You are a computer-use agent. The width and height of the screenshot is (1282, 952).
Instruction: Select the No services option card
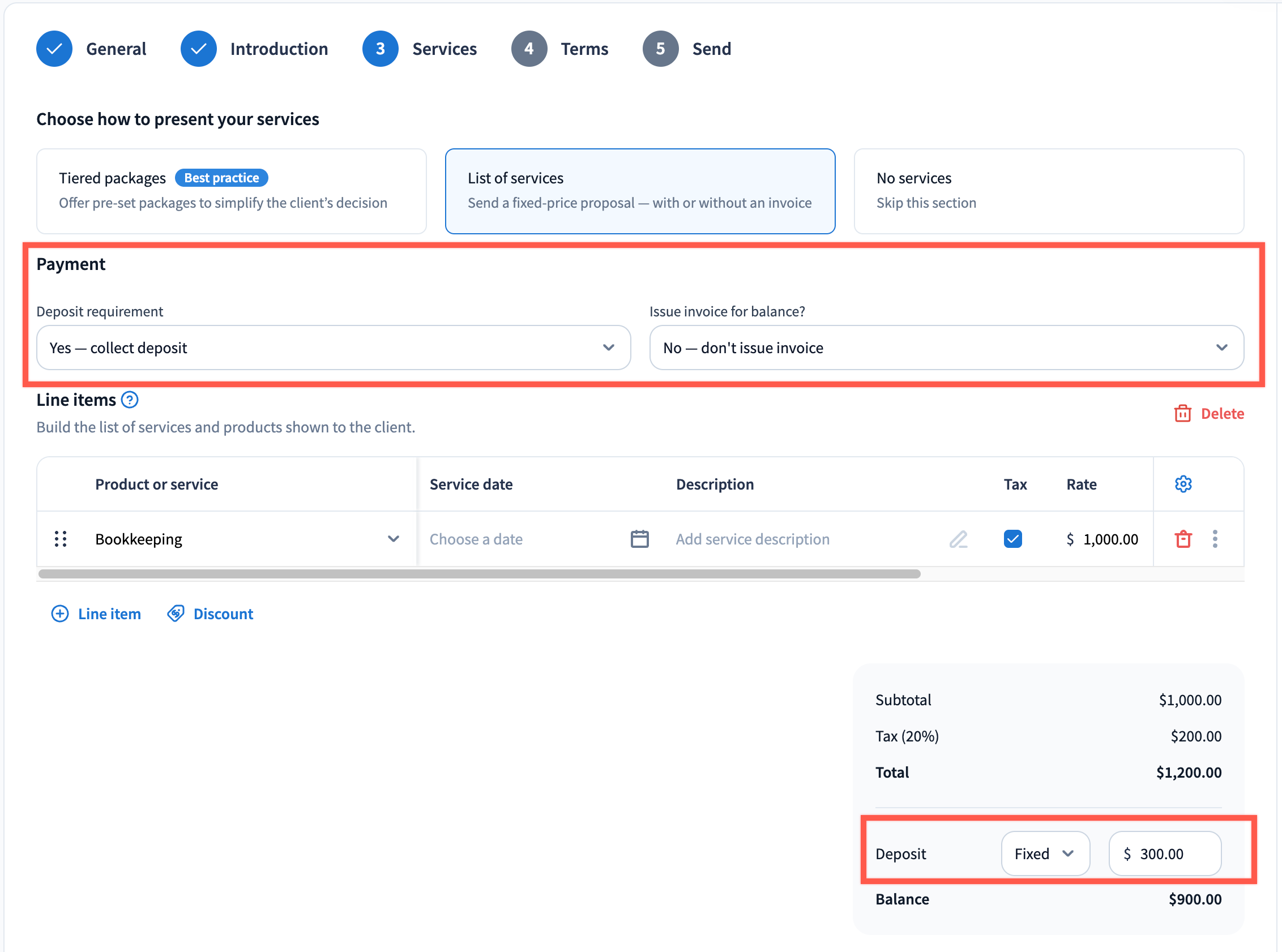[1048, 191]
